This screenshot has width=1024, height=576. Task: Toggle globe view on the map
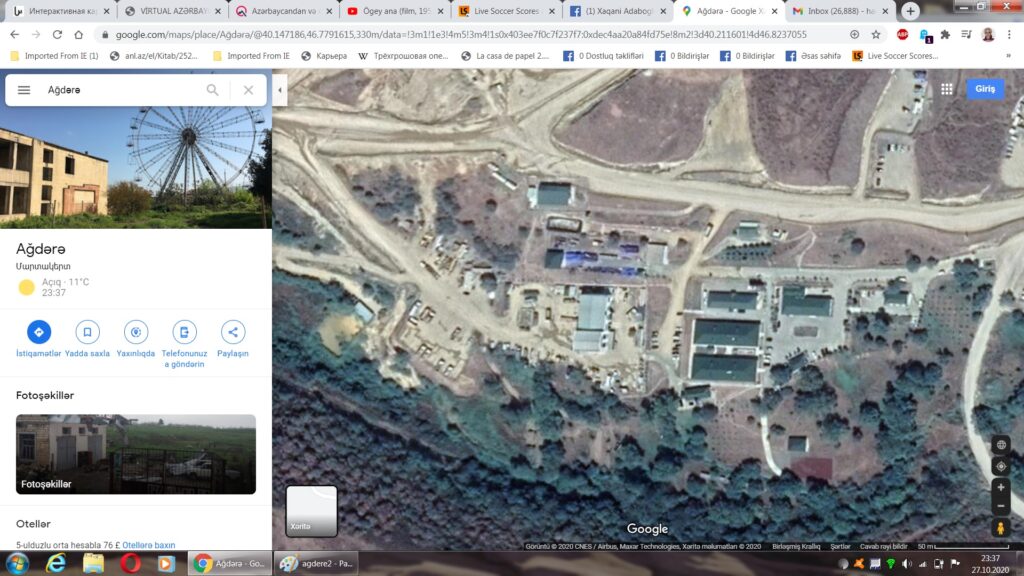pyautogui.click(x=1000, y=445)
